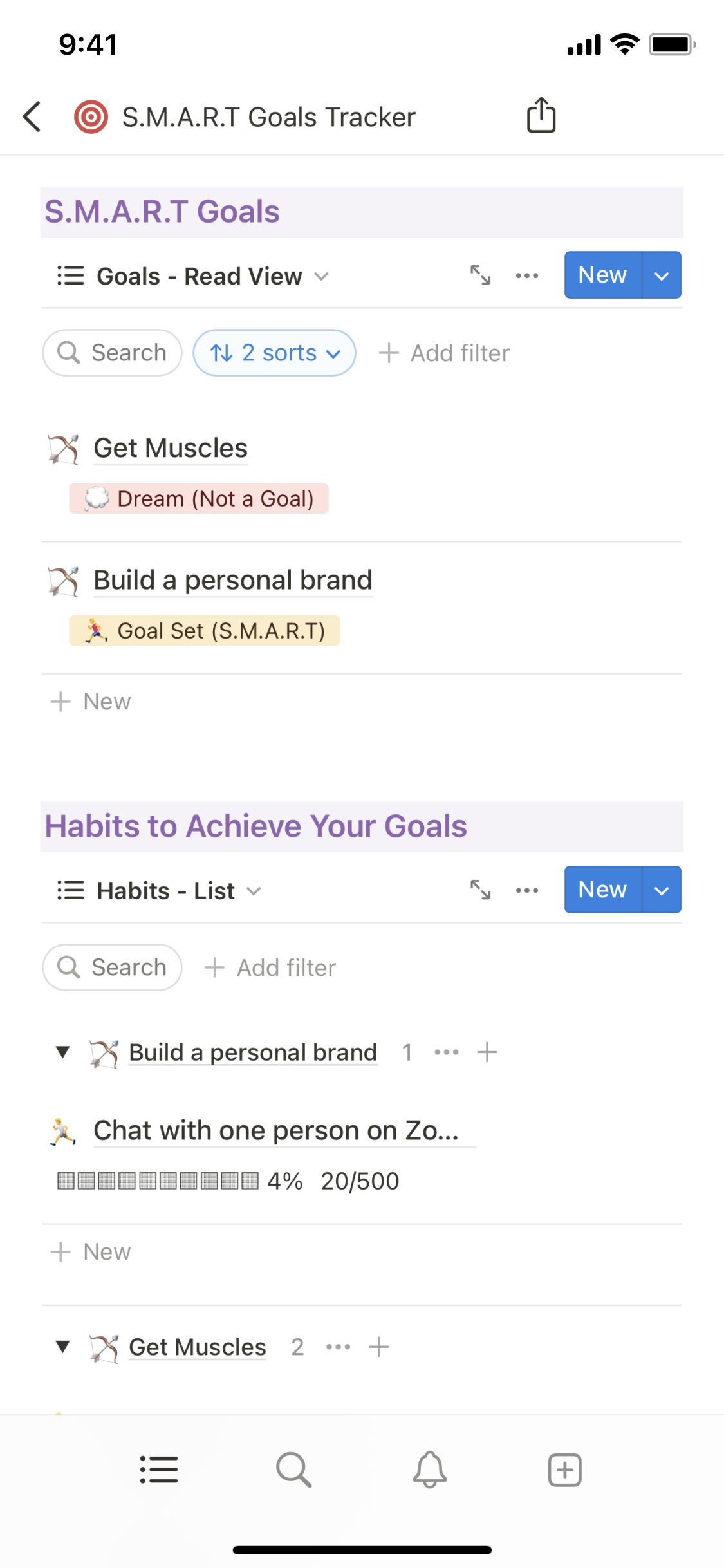
Task: Expand the Goals database to full page
Action: coord(480,275)
